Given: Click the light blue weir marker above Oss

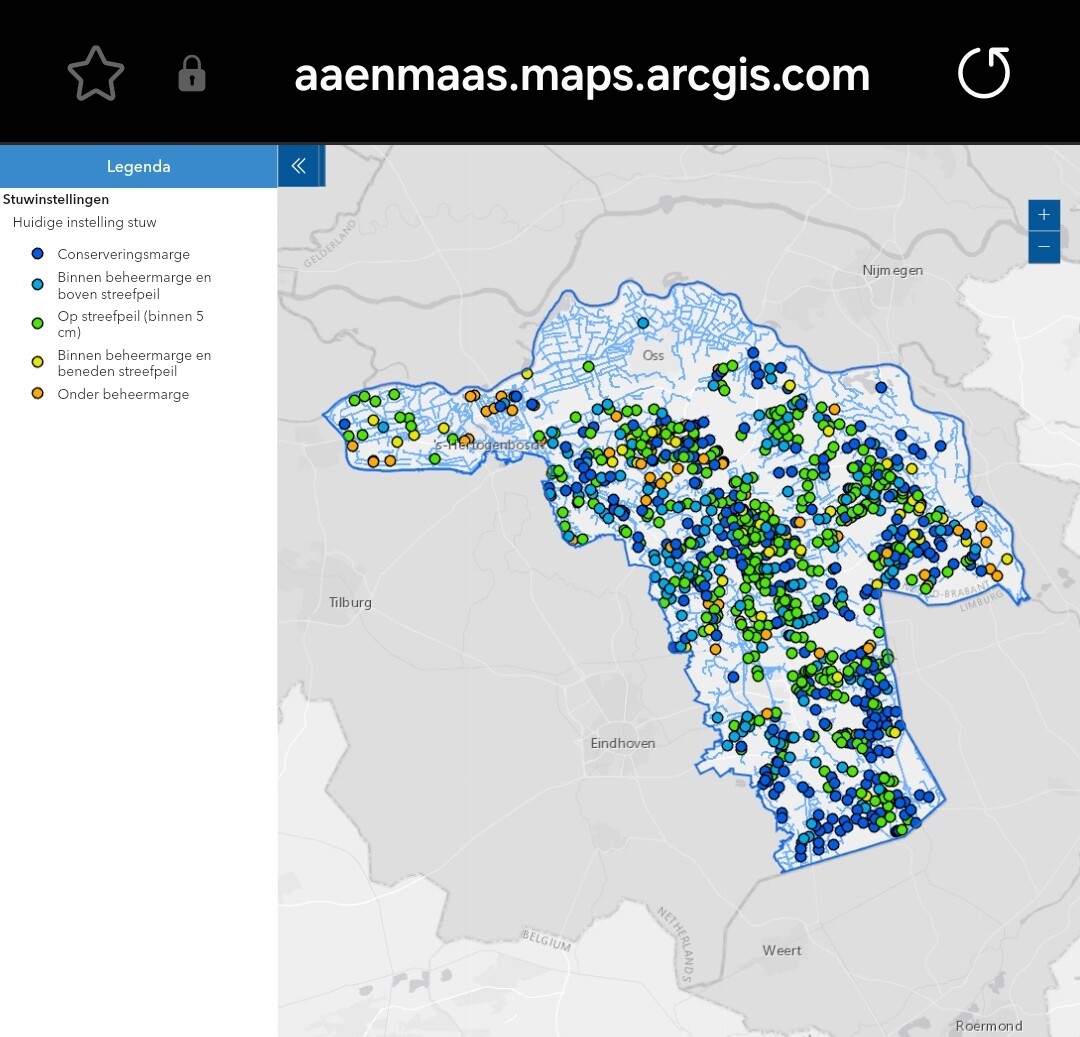Looking at the screenshot, I should pyautogui.click(x=643, y=323).
